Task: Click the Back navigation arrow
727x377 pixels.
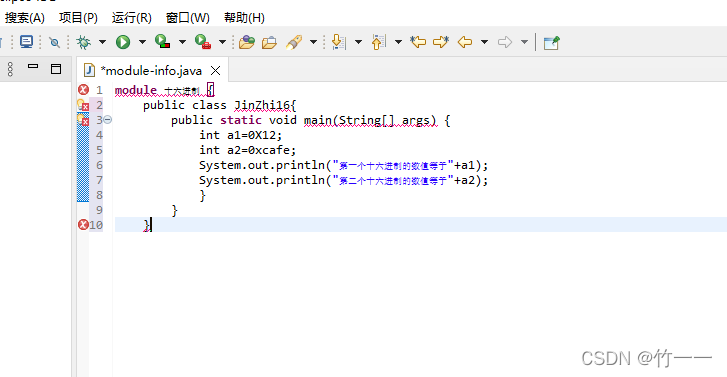Action: tap(465, 42)
